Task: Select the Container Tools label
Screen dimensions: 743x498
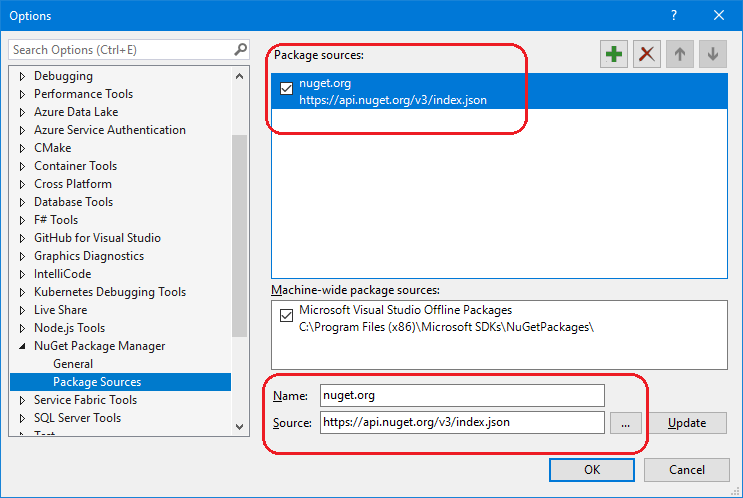Action: [75, 166]
